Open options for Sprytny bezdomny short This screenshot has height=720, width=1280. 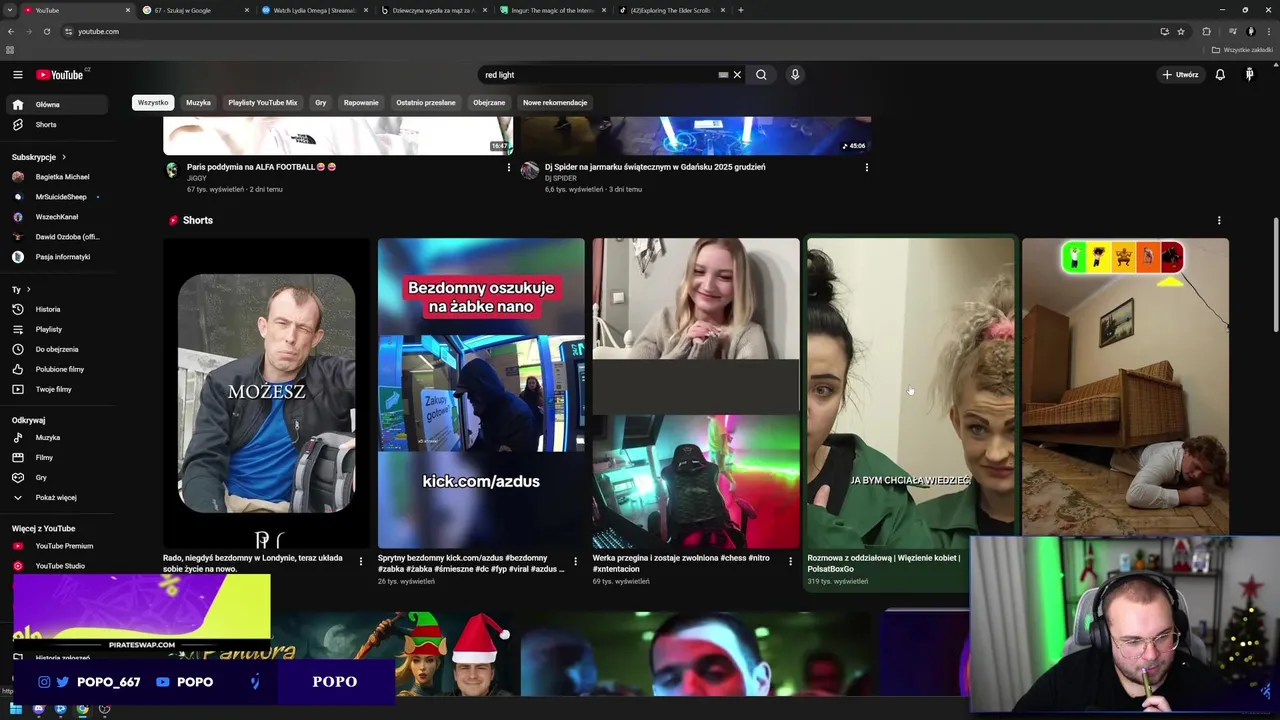tap(575, 561)
